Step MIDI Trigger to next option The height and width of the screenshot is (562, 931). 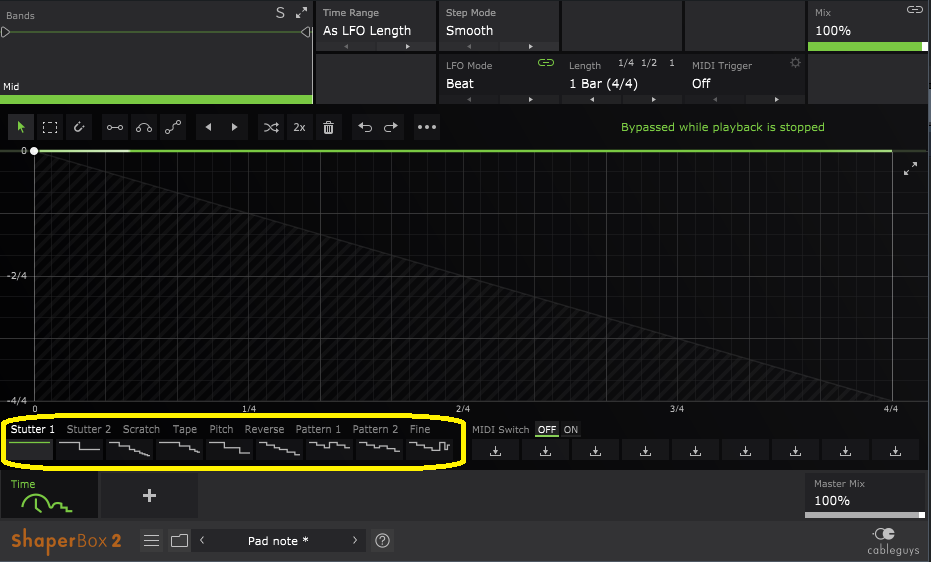776,100
